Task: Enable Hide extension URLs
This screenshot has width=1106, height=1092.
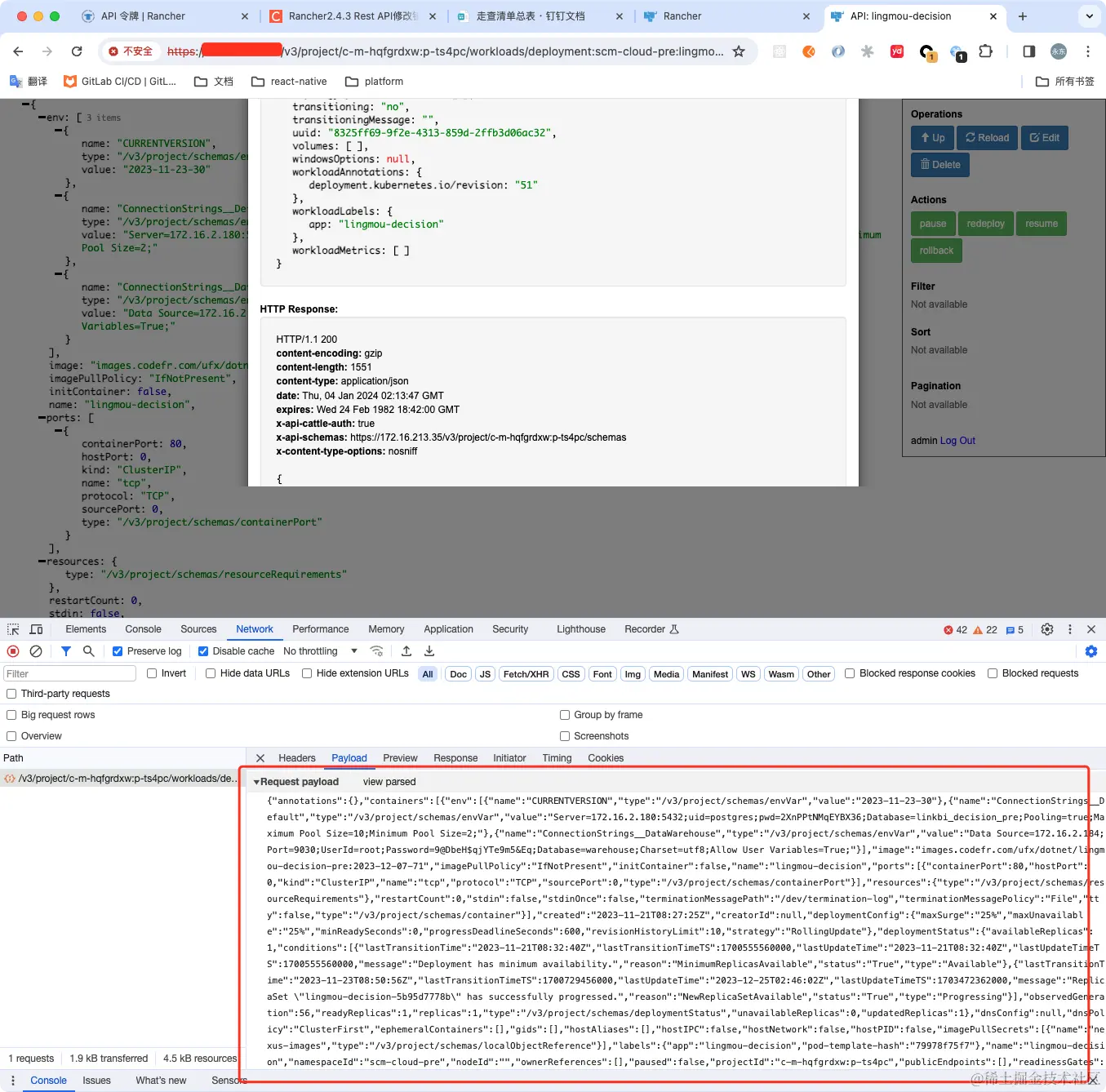Action: (x=307, y=673)
